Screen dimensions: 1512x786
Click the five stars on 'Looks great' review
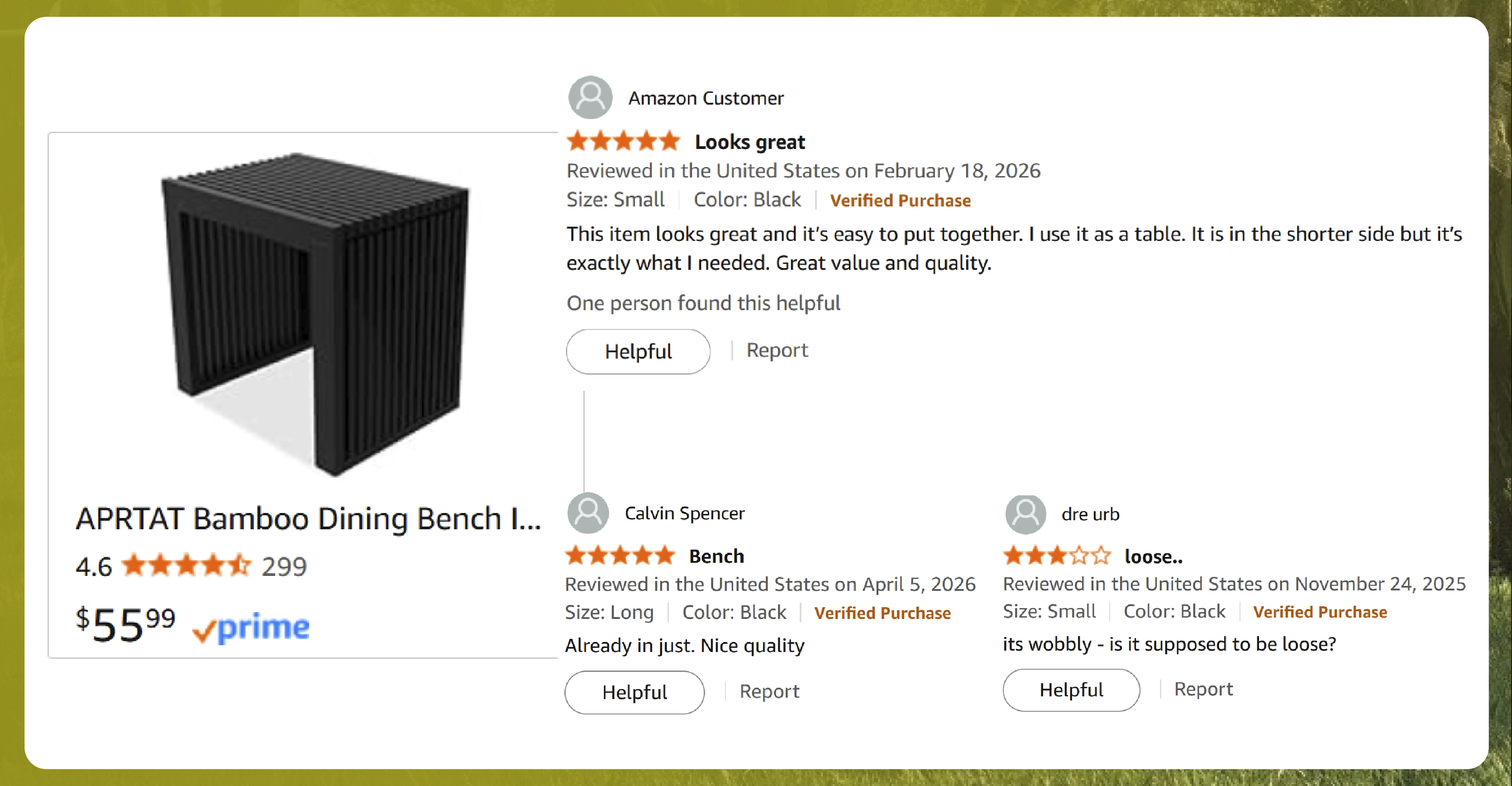tap(623, 141)
